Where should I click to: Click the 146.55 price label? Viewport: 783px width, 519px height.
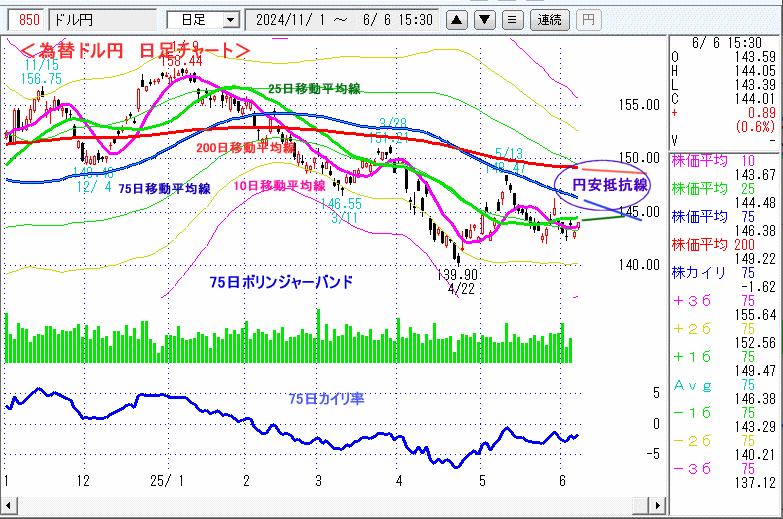click(x=342, y=204)
